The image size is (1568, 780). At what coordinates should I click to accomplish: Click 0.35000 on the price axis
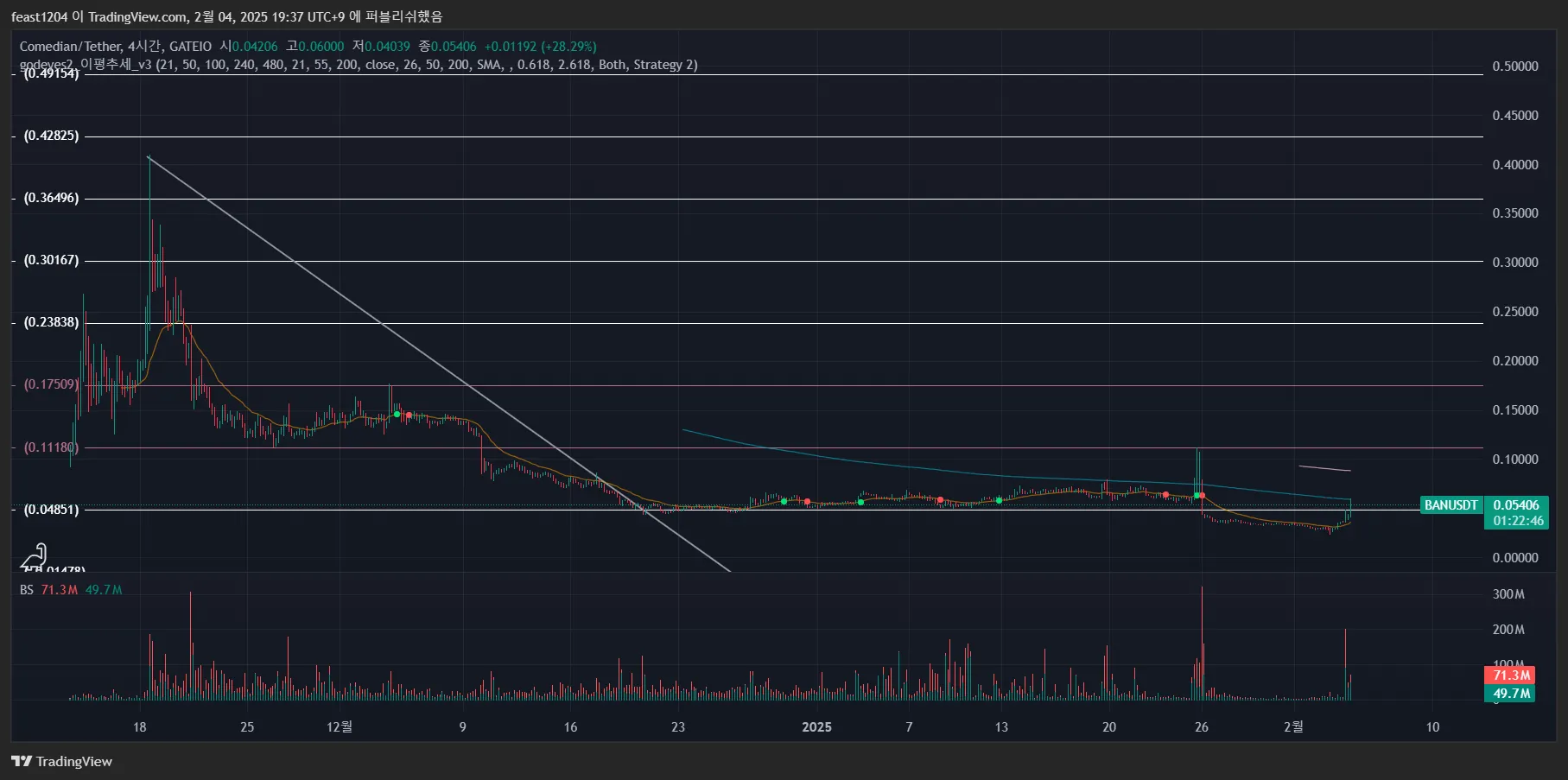pos(1515,213)
